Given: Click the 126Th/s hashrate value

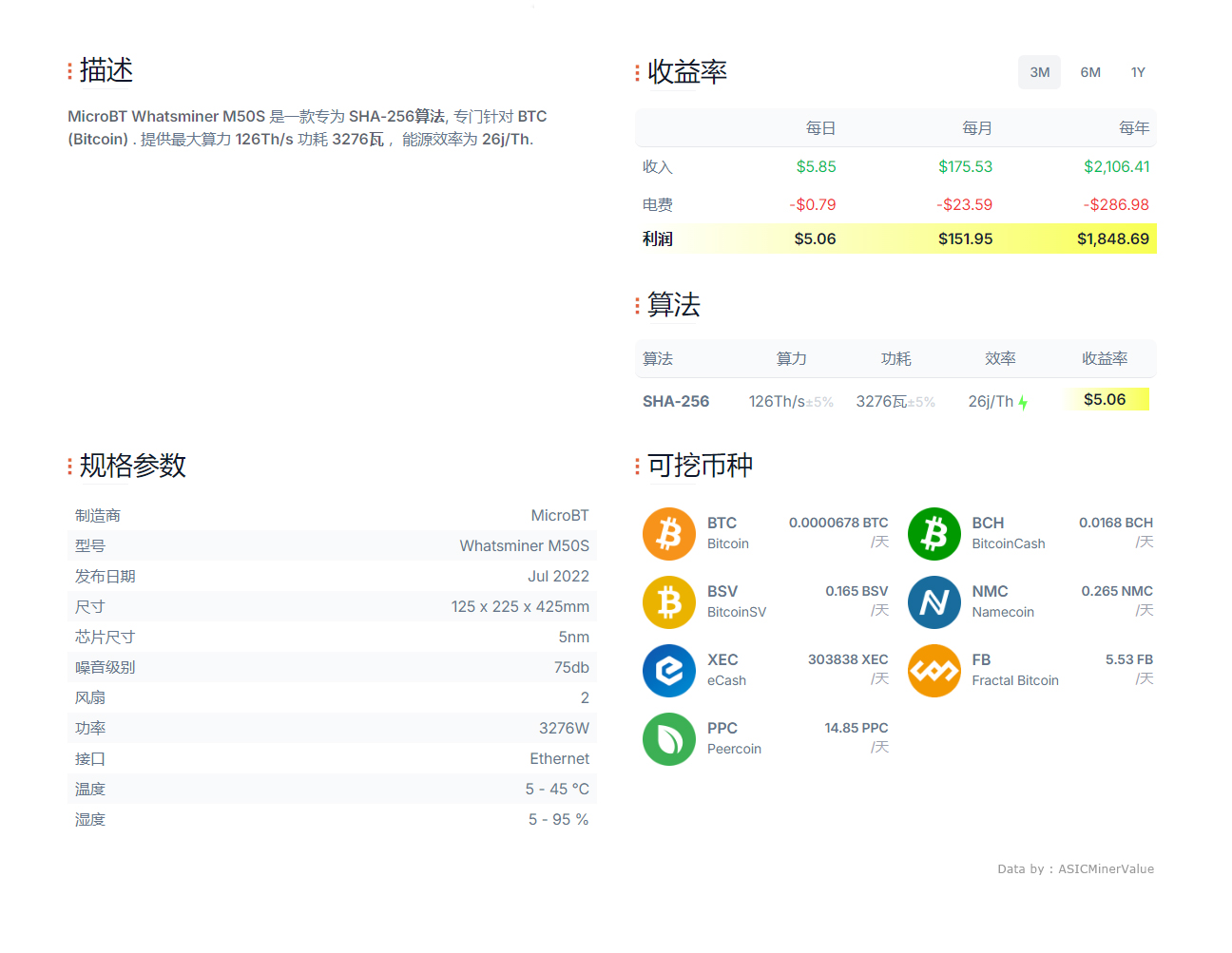Looking at the screenshot, I should tap(777, 401).
